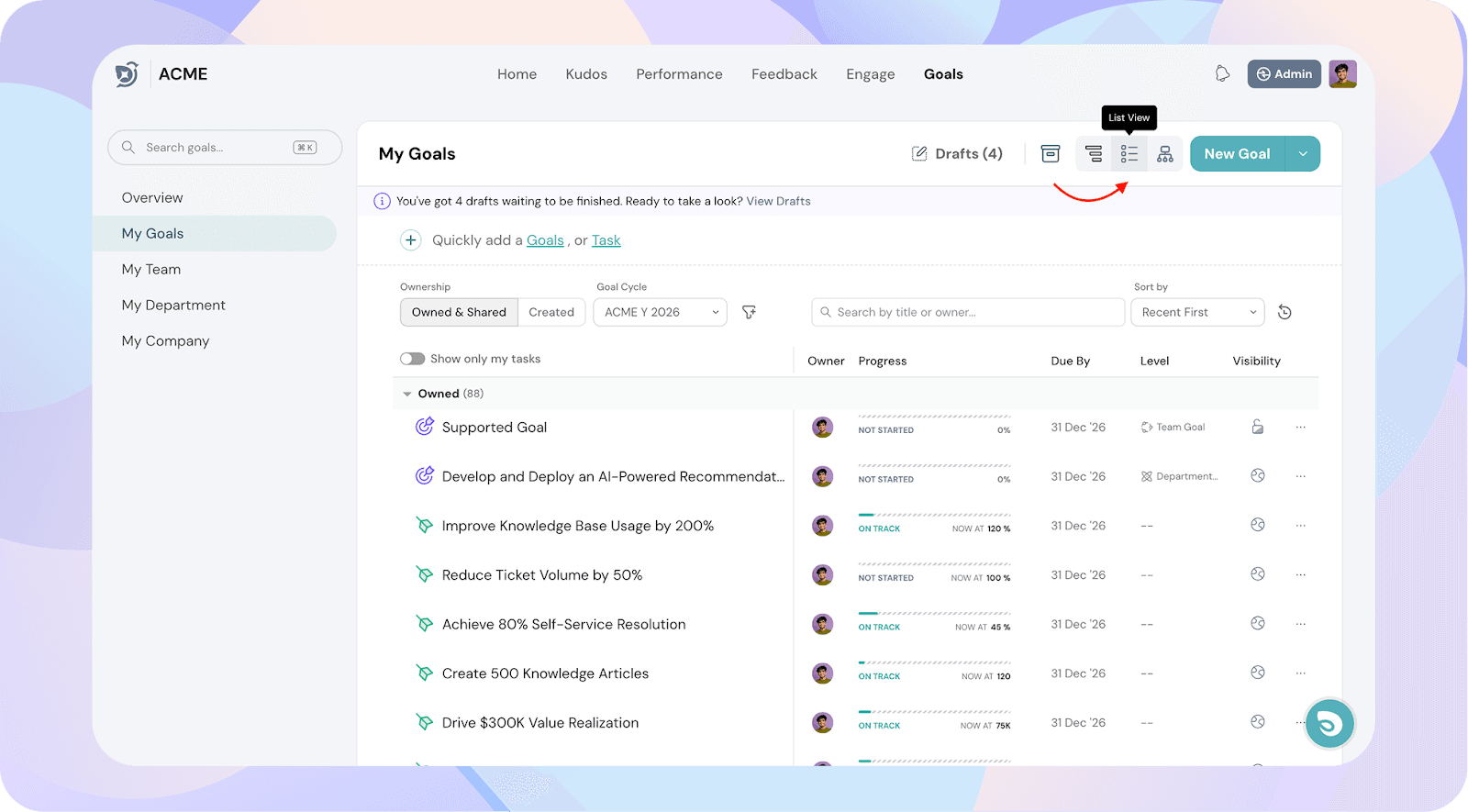Image resolution: width=1468 pixels, height=812 pixels.
Task: Collapse the Owned goals section
Action: pos(407,394)
